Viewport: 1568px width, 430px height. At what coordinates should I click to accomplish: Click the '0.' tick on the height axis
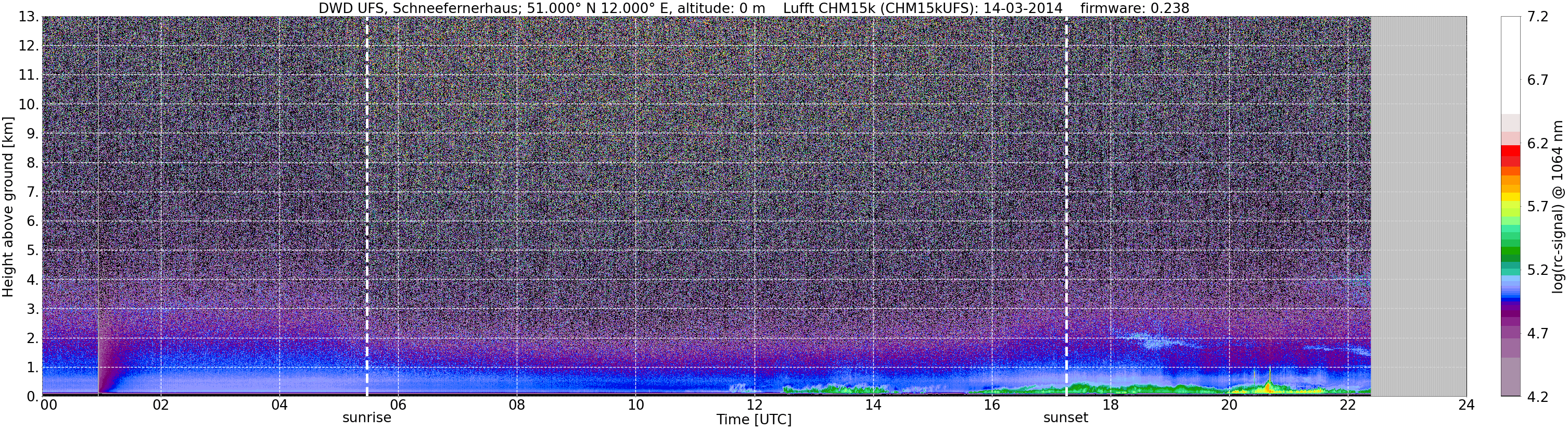(x=32, y=397)
